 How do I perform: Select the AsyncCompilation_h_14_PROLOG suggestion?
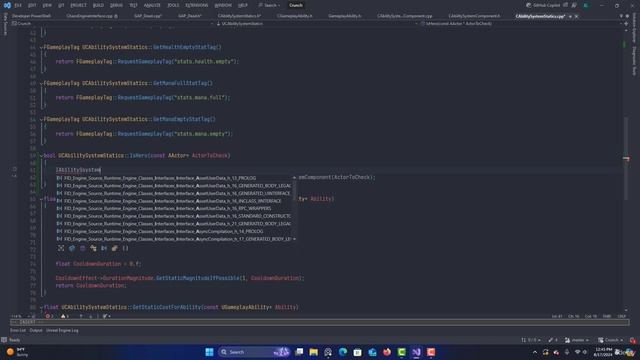[174, 231]
